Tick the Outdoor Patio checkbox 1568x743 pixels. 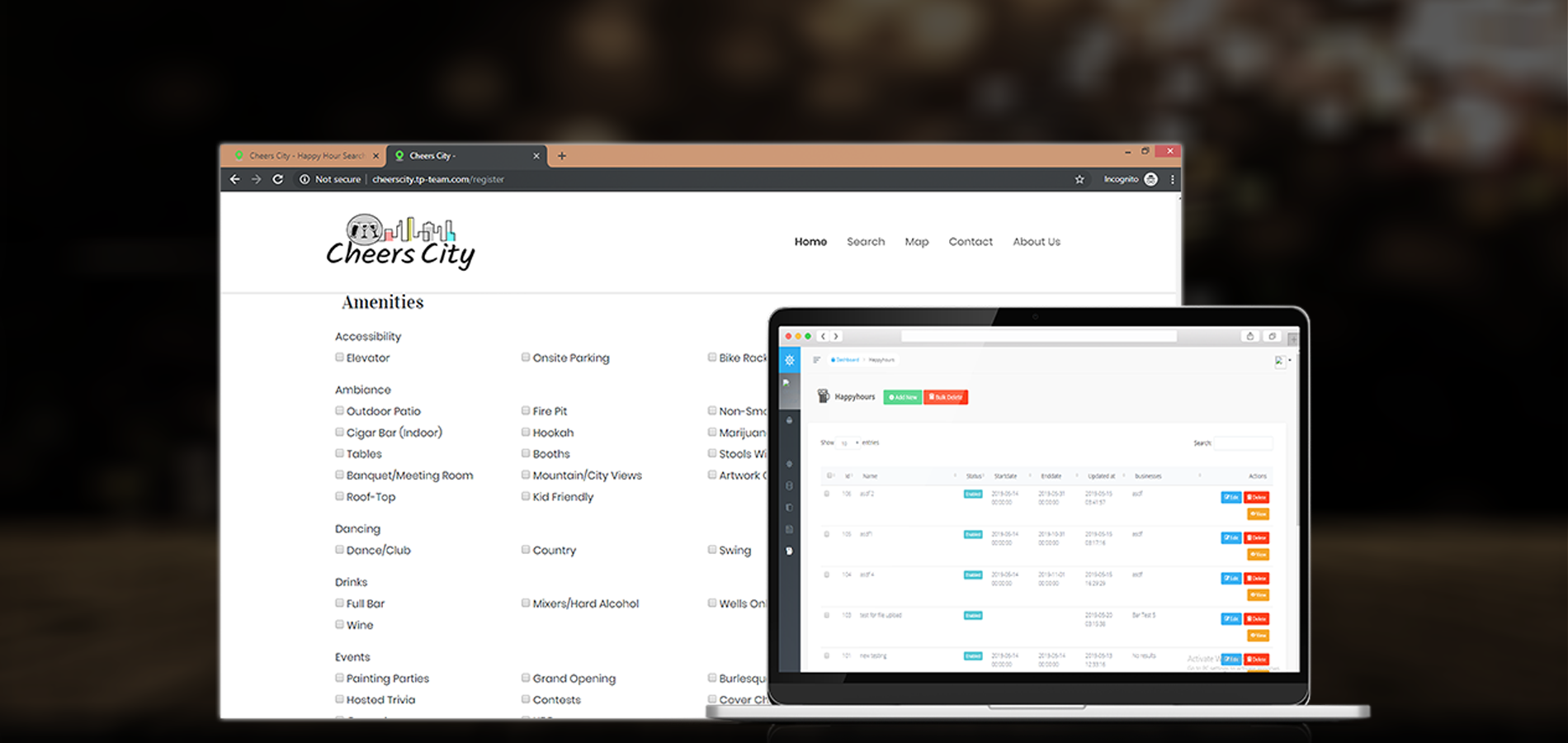339,410
